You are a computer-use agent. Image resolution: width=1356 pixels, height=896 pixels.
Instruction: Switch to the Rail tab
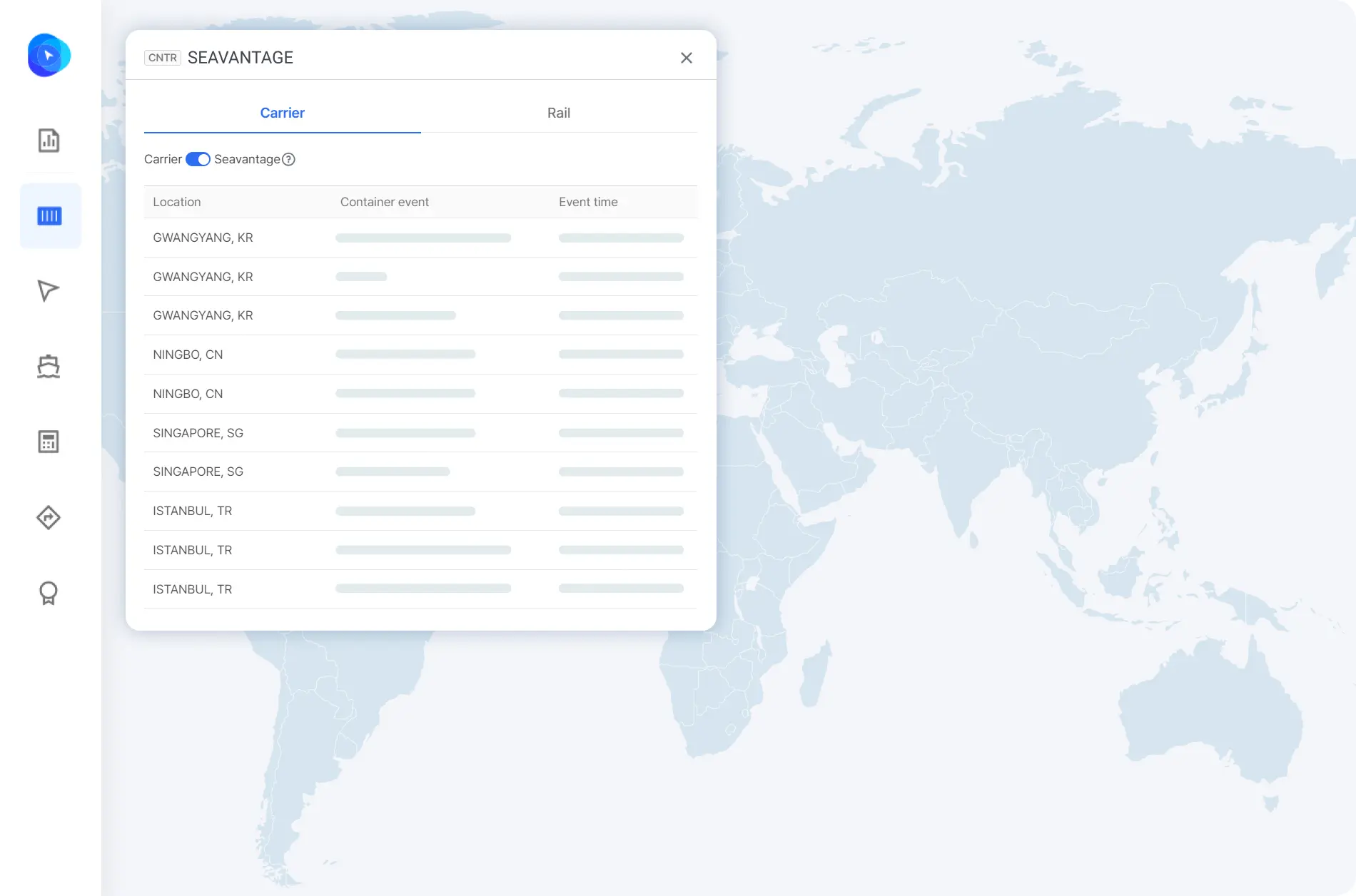point(559,113)
